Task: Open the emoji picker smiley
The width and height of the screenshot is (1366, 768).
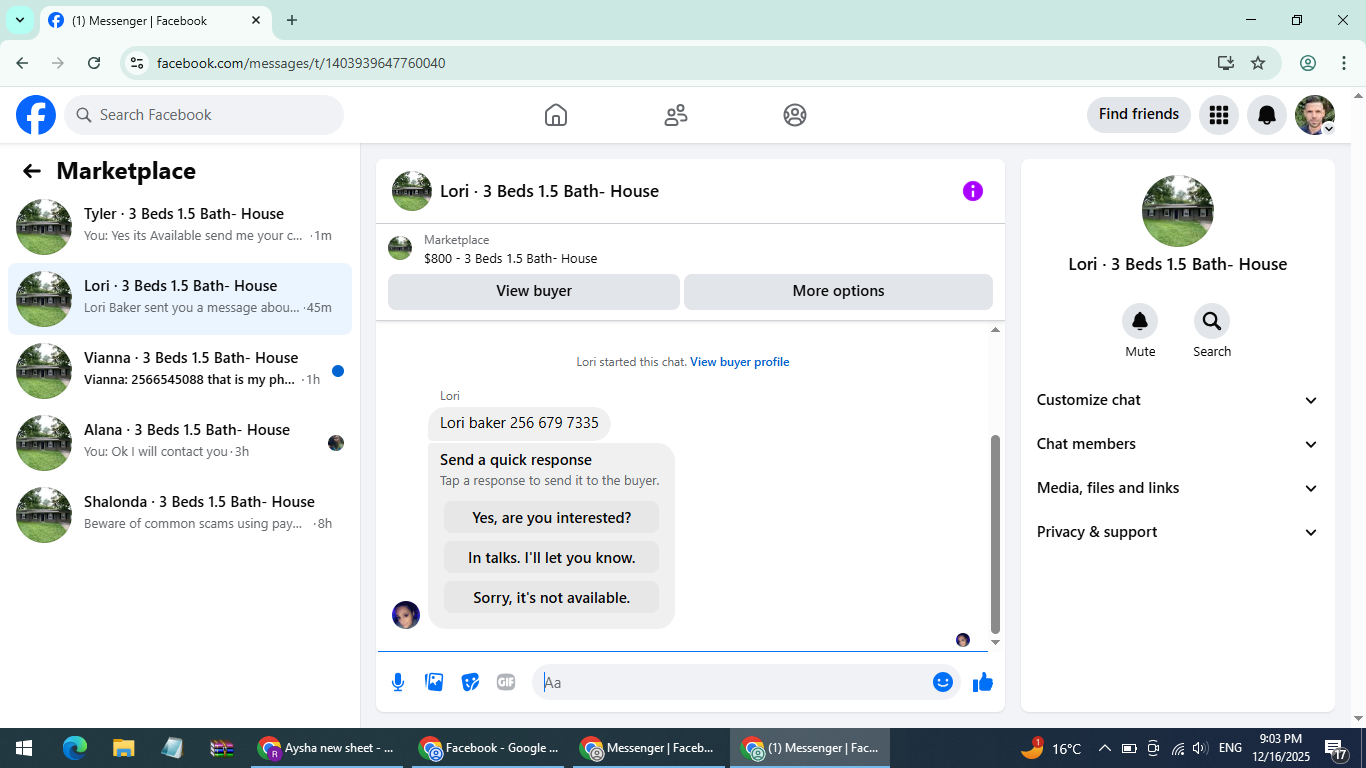Action: (x=942, y=682)
